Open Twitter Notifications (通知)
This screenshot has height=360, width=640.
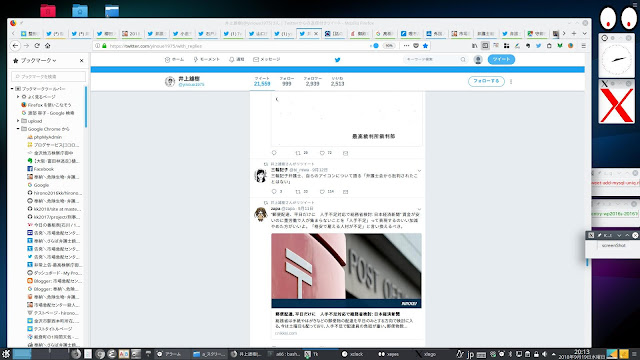coord(236,60)
